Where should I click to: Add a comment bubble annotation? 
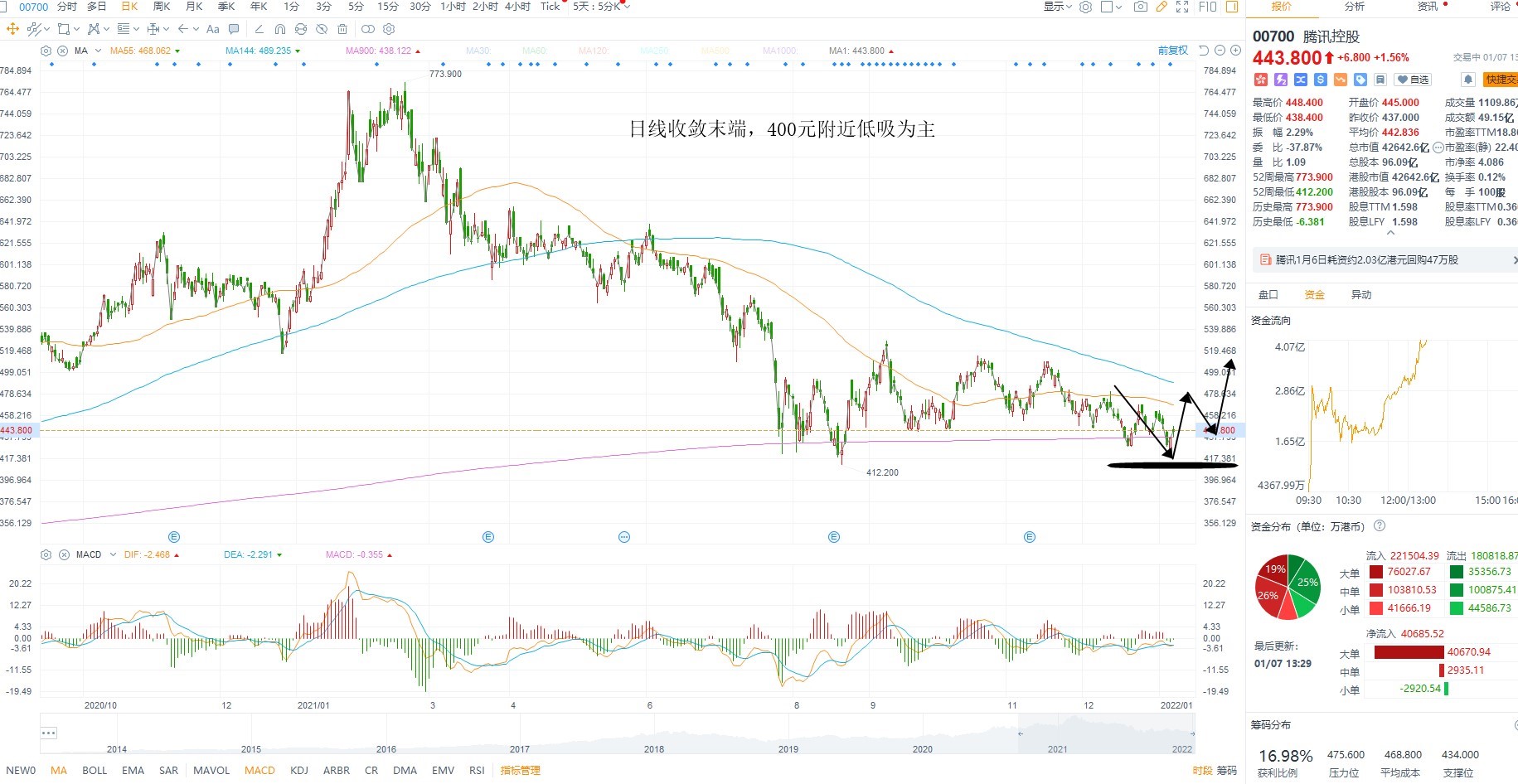pyautogui.click(x=234, y=29)
